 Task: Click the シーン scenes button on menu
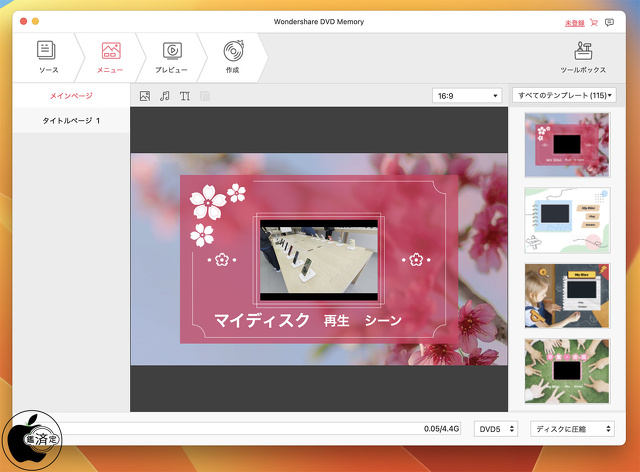pos(383,321)
